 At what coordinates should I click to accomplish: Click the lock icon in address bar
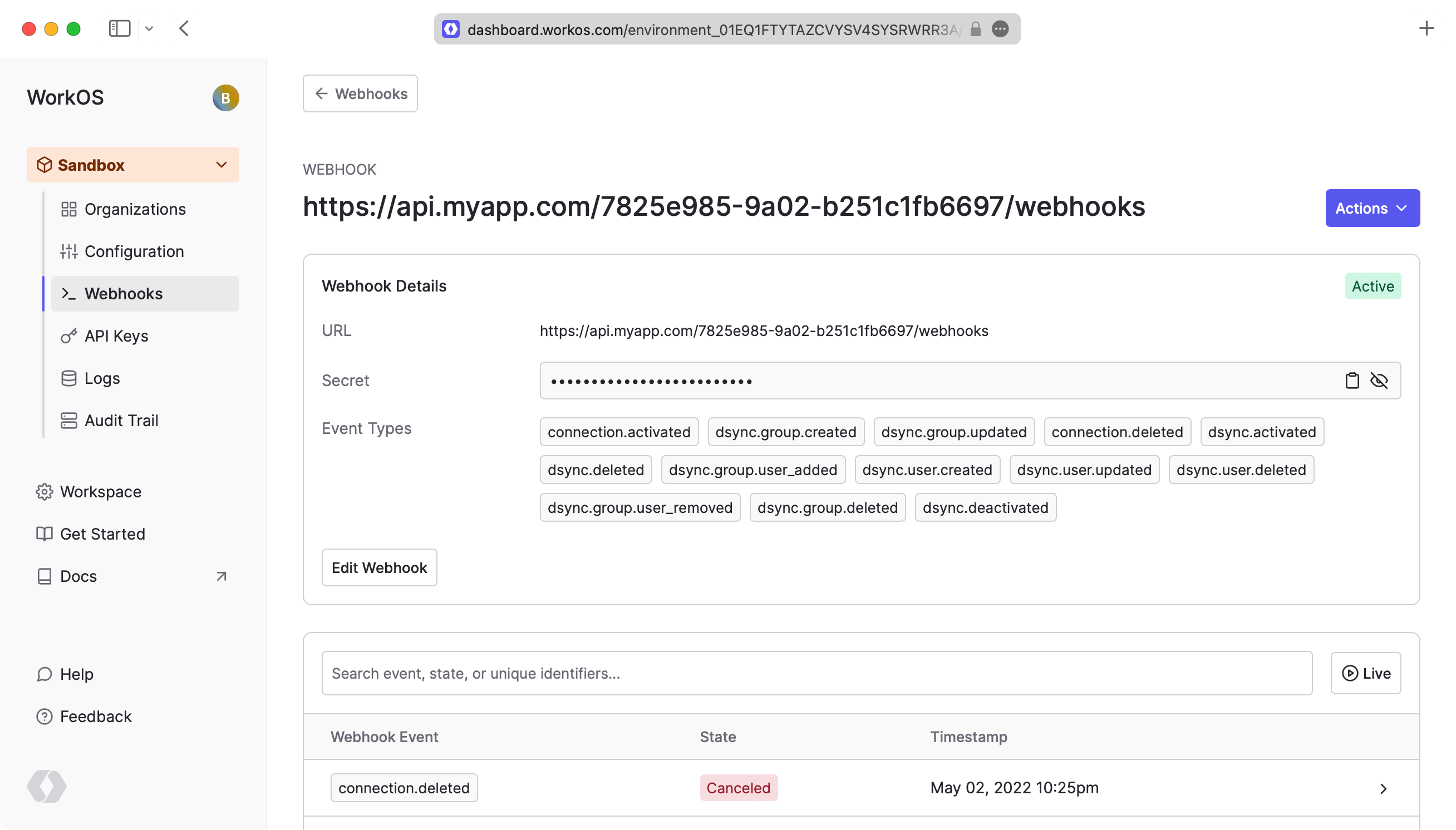pos(975,29)
